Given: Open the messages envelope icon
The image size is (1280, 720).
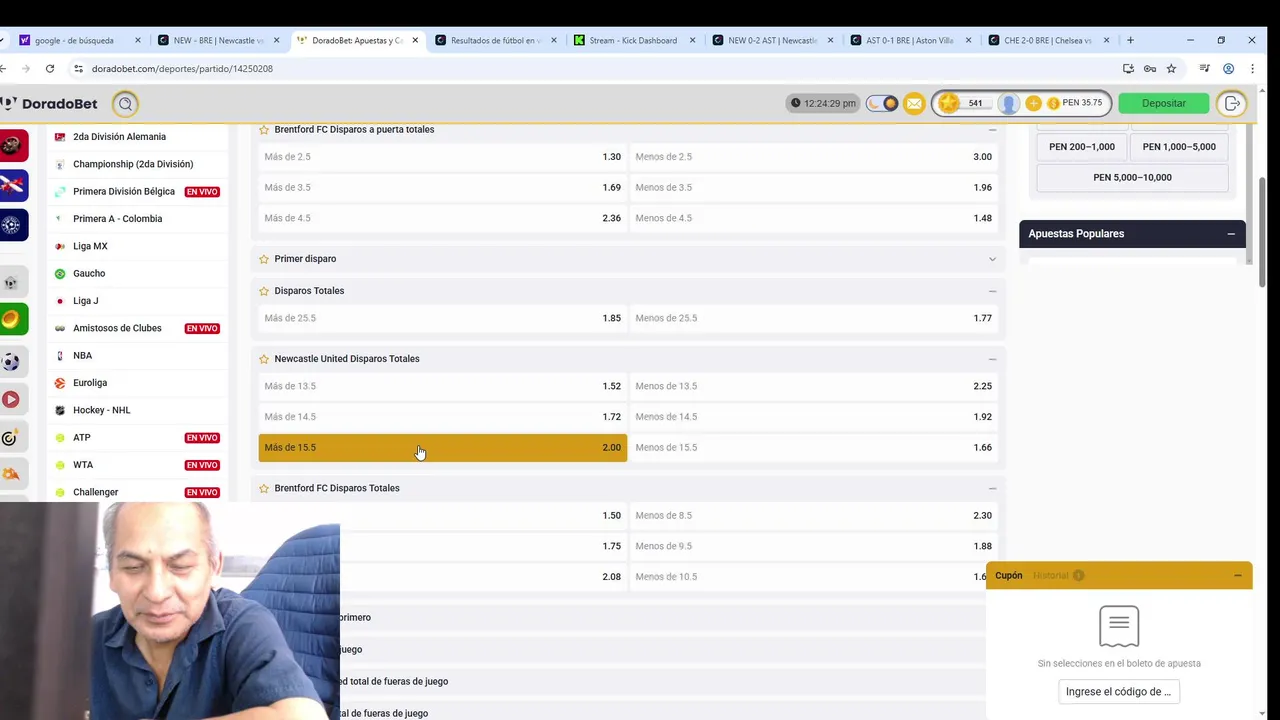Looking at the screenshot, I should (x=914, y=103).
